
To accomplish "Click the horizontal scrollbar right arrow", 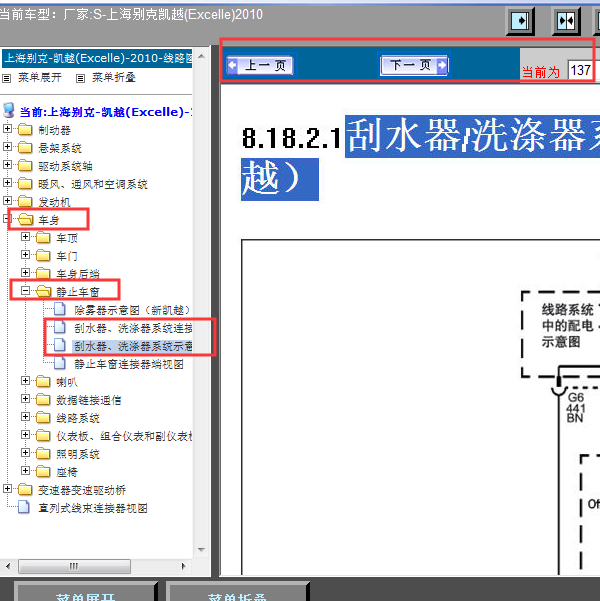I will click(183, 566).
